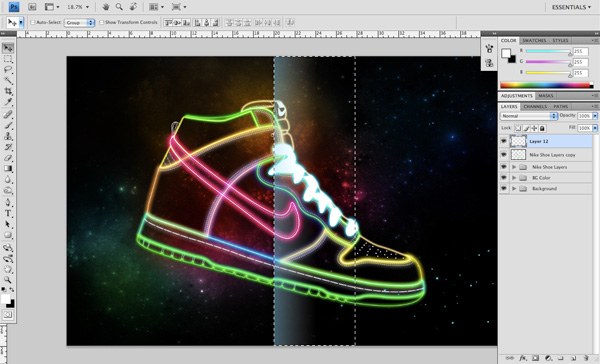Image resolution: width=600 pixels, height=364 pixels.
Task: Hide the Layer 12 layer
Action: pyautogui.click(x=504, y=141)
